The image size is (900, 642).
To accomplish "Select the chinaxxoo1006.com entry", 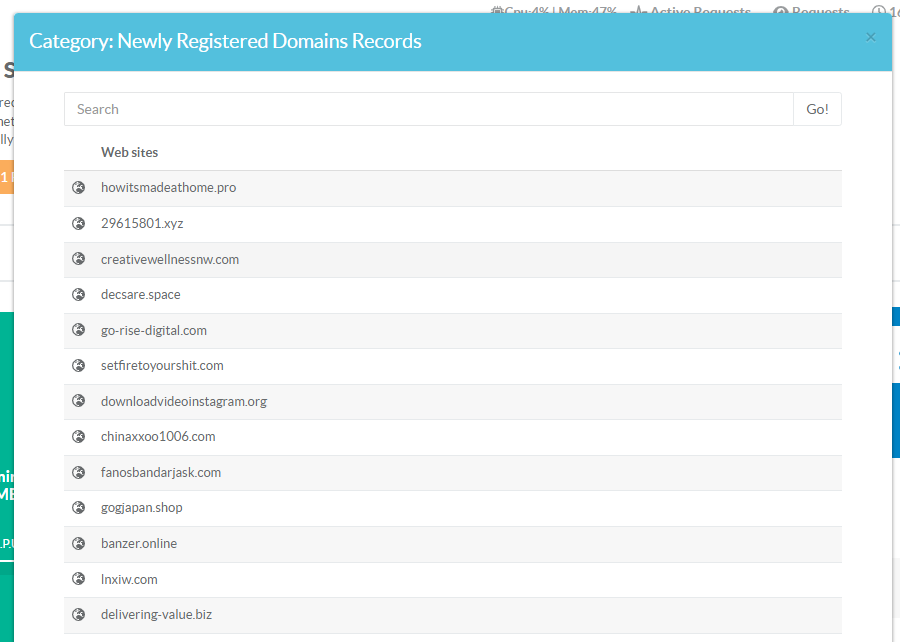I will pyautogui.click(x=158, y=437).
